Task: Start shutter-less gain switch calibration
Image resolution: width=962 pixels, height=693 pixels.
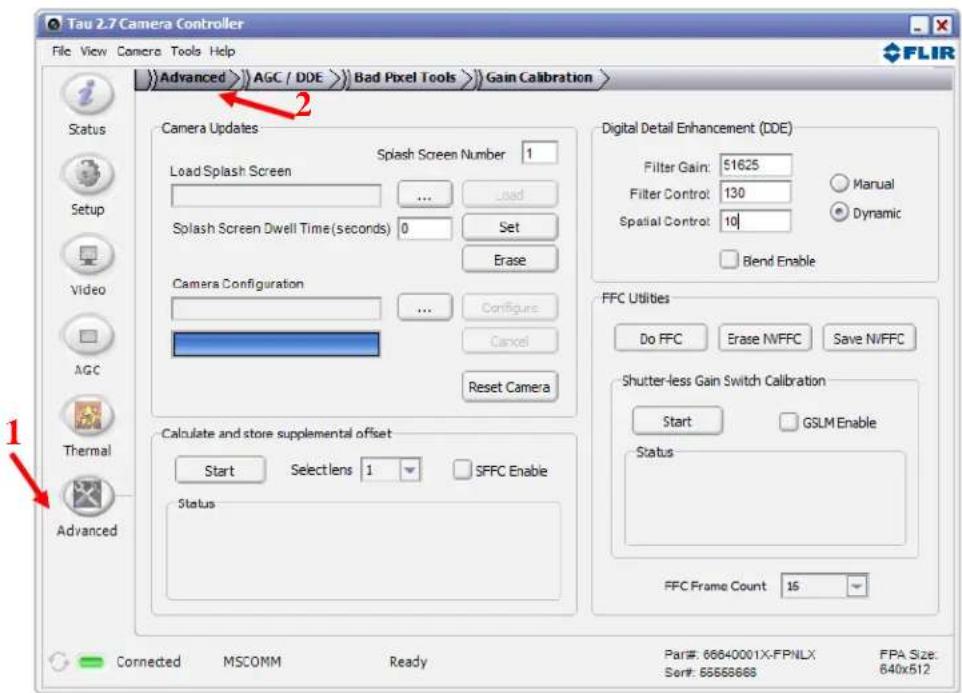Action: [677, 421]
